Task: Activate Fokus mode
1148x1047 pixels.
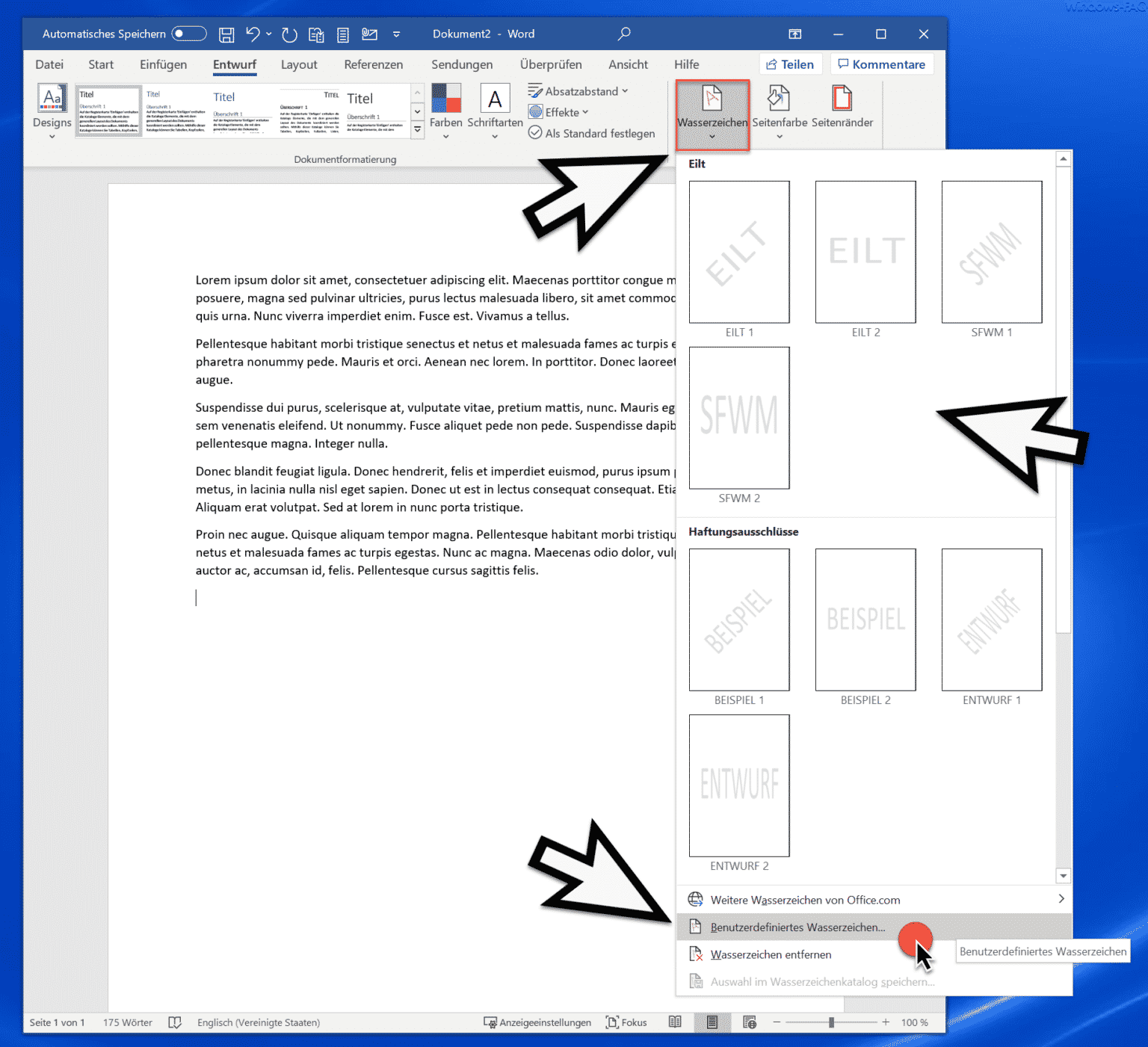Action: (626, 1022)
